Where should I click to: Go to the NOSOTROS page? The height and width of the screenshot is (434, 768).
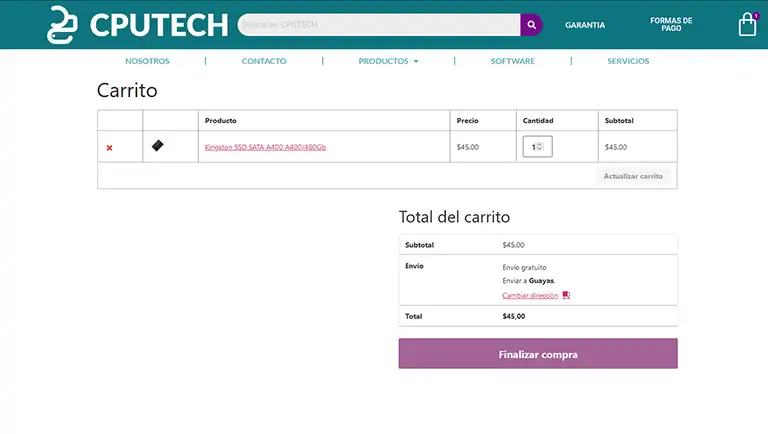coord(147,61)
